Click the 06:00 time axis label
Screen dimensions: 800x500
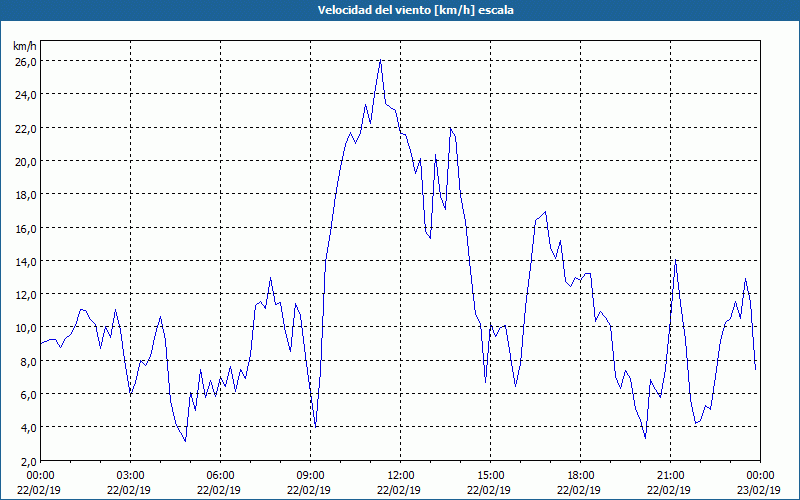[220, 476]
